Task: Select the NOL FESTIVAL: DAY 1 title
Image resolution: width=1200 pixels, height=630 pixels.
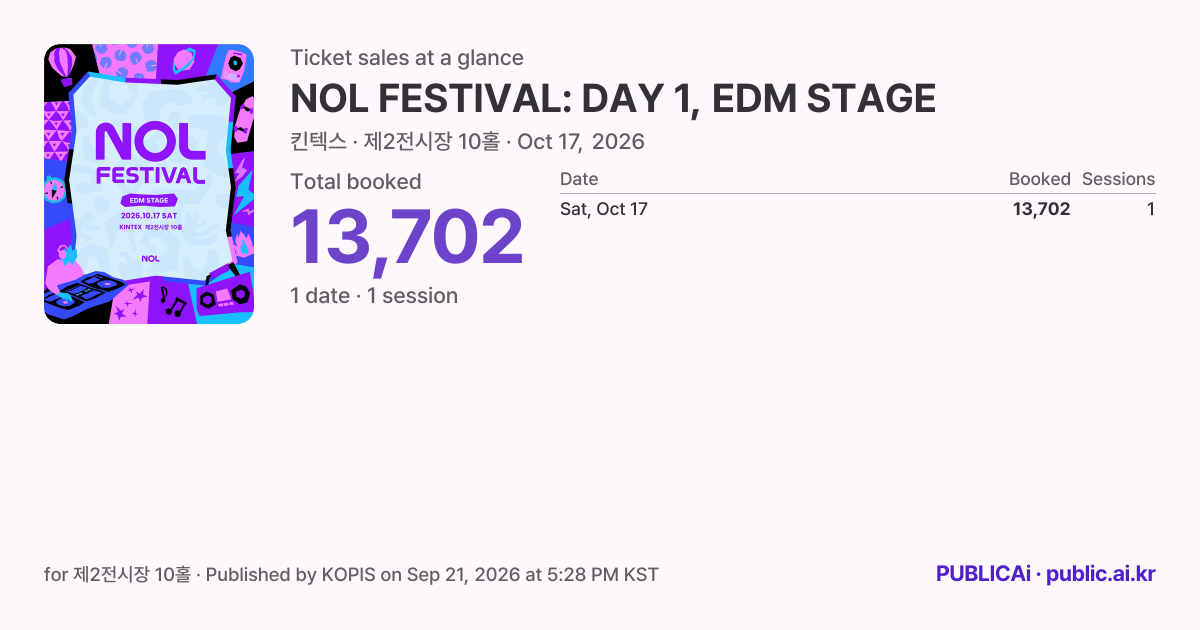Action: tap(613, 99)
